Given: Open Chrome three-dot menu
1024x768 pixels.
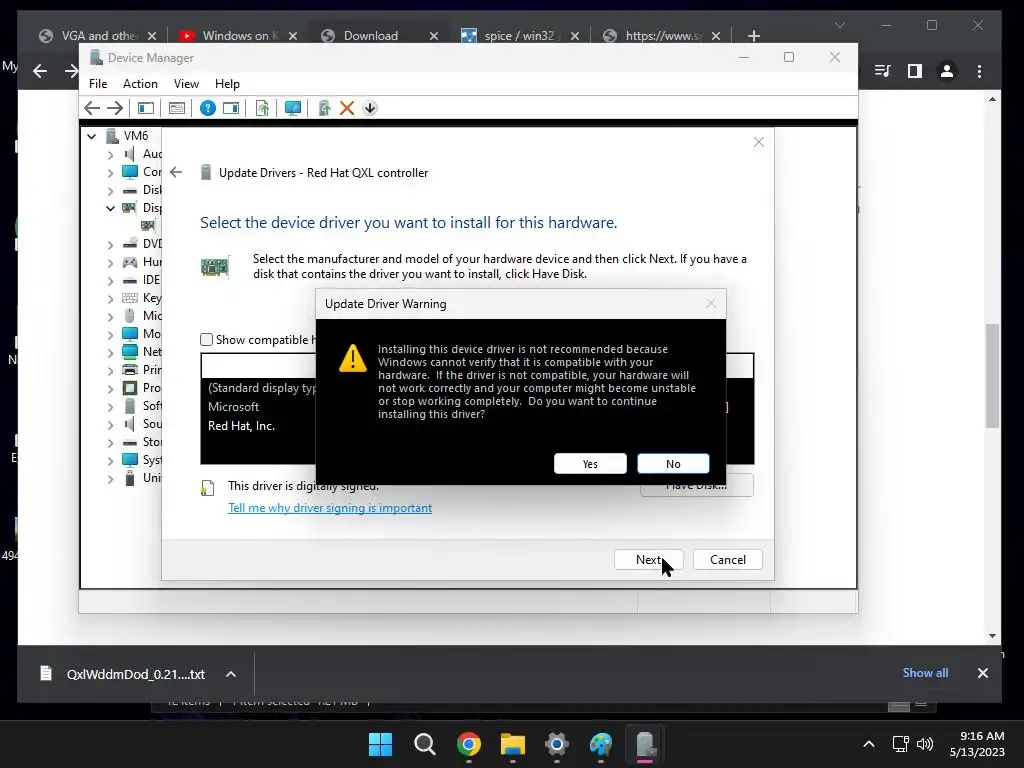Looking at the screenshot, I should pos(979,71).
